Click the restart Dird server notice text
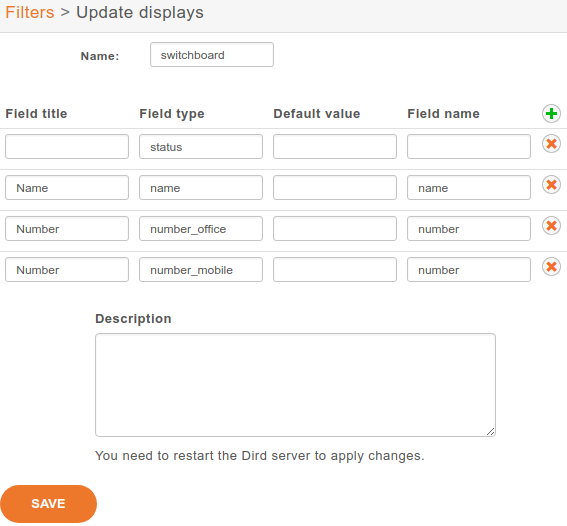 click(260, 456)
